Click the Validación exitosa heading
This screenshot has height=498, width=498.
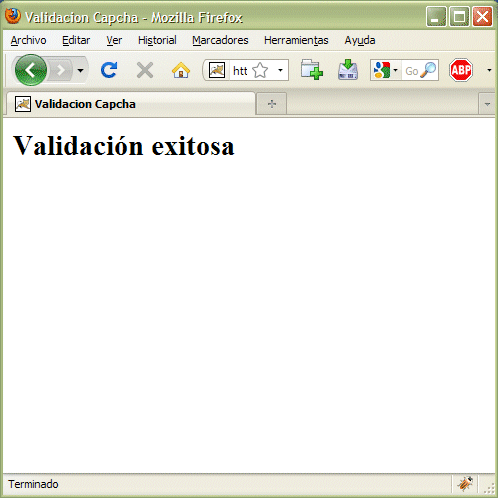tap(124, 146)
